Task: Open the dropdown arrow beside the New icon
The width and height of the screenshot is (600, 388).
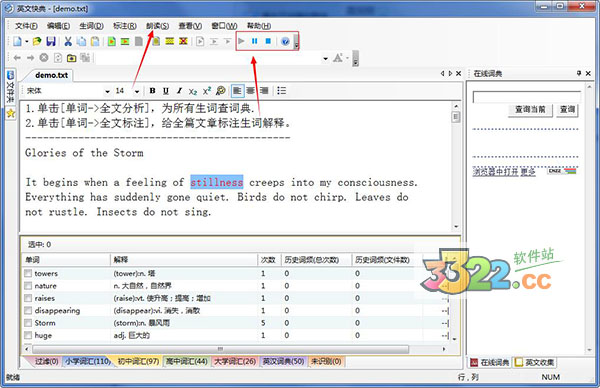Action: tap(27, 41)
